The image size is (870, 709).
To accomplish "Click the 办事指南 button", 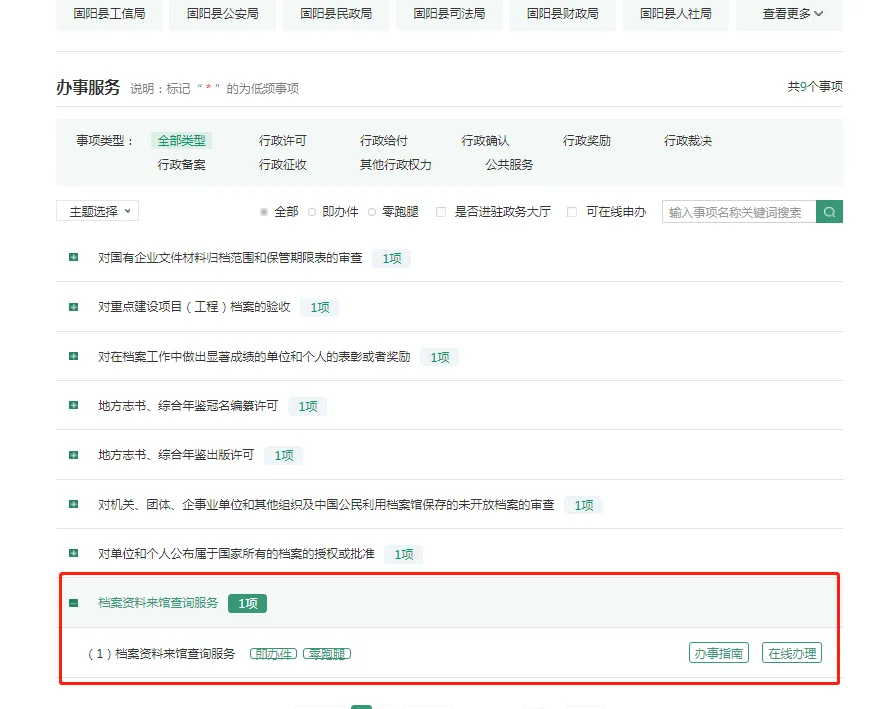I will [718, 654].
